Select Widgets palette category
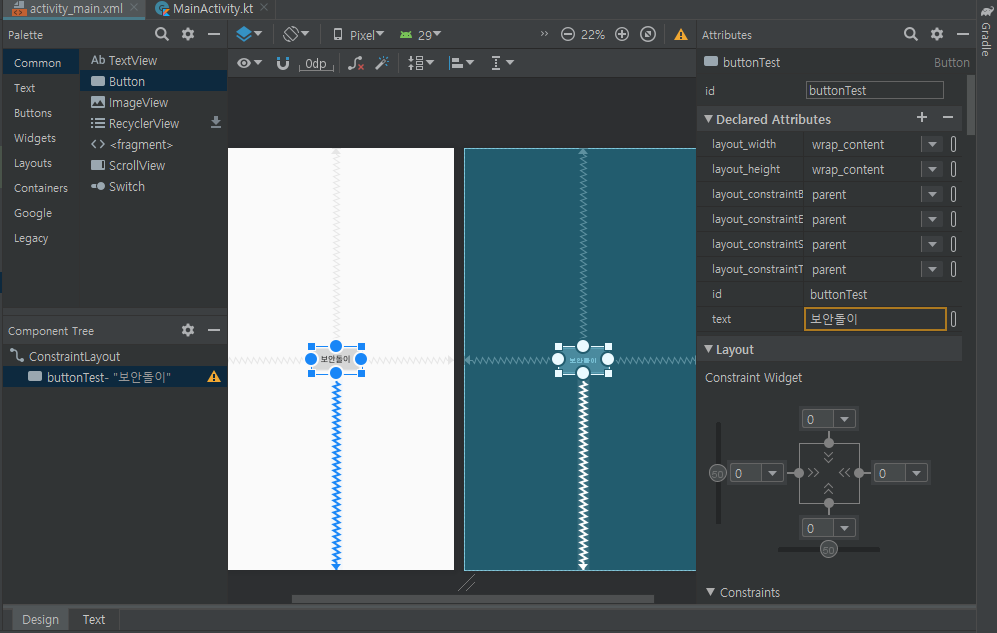 coord(34,138)
